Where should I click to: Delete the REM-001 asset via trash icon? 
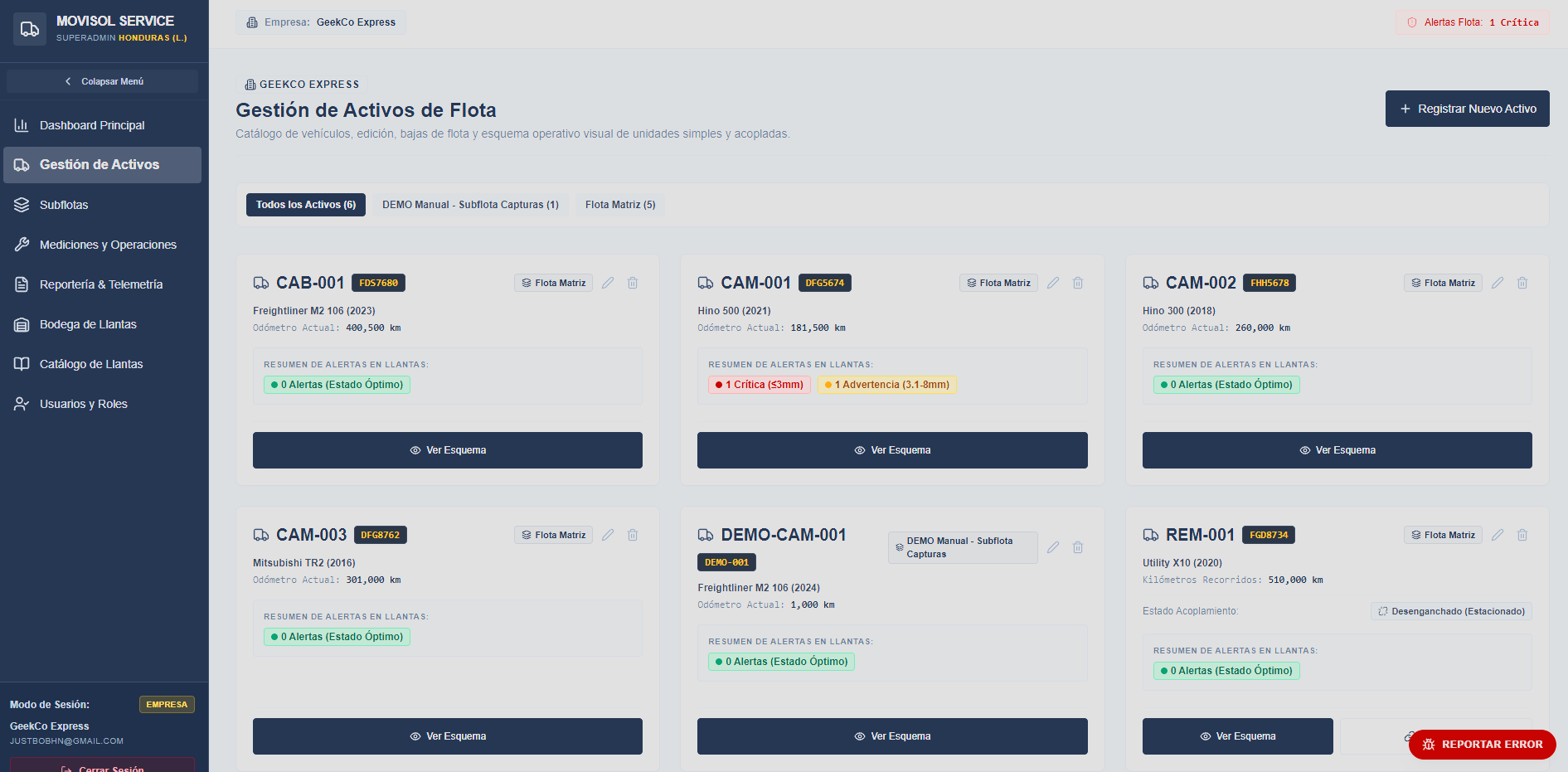[1522, 535]
